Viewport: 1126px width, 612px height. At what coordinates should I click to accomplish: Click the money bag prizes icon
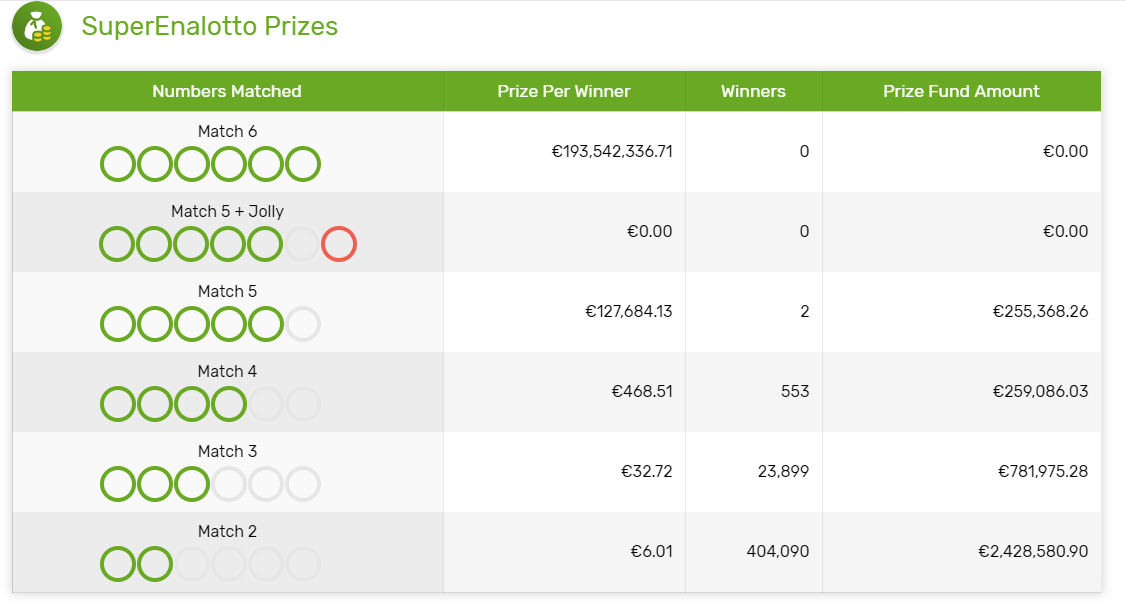(37, 27)
